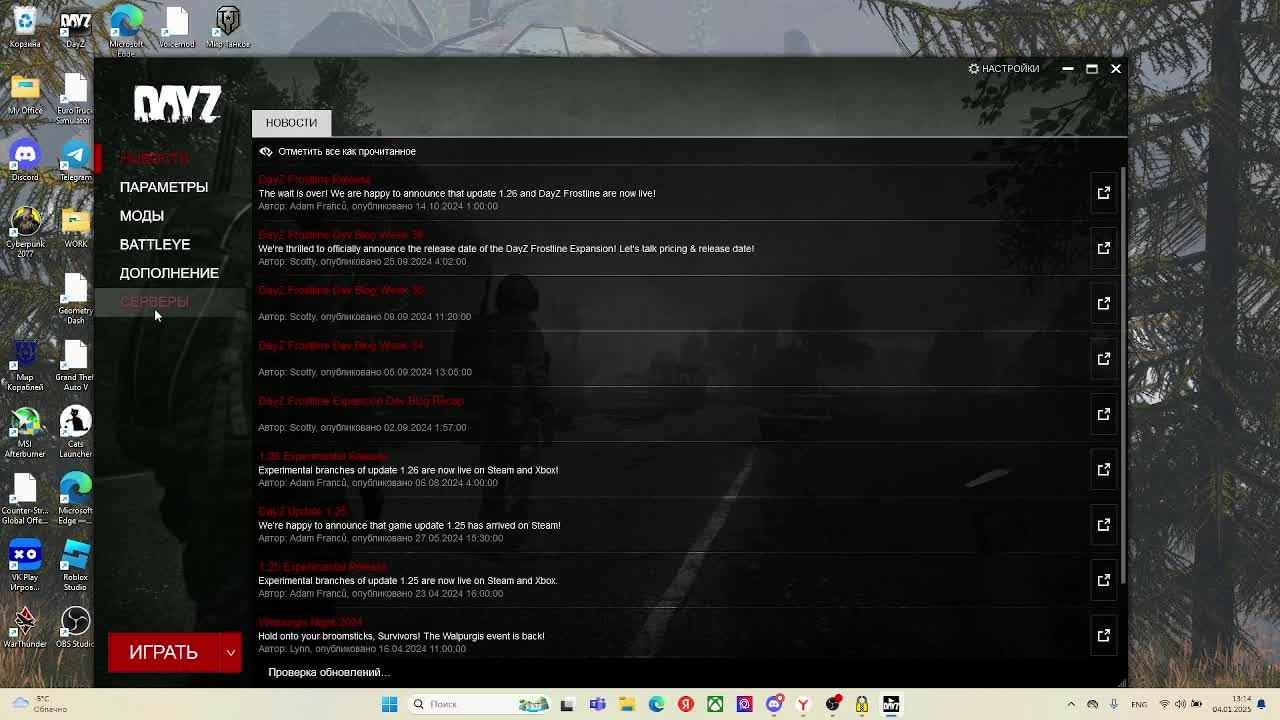Switch ENG input language in tray

point(1139,704)
